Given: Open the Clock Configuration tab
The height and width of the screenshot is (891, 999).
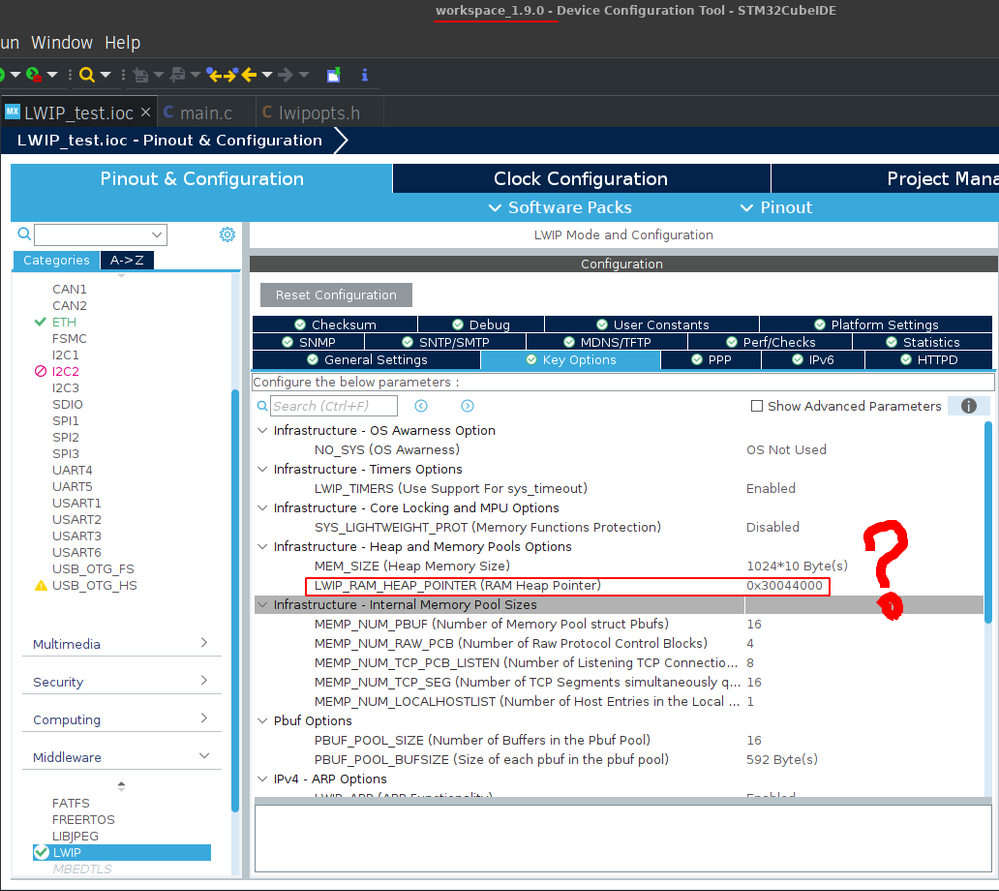Looking at the screenshot, I should tap(581, 178).
